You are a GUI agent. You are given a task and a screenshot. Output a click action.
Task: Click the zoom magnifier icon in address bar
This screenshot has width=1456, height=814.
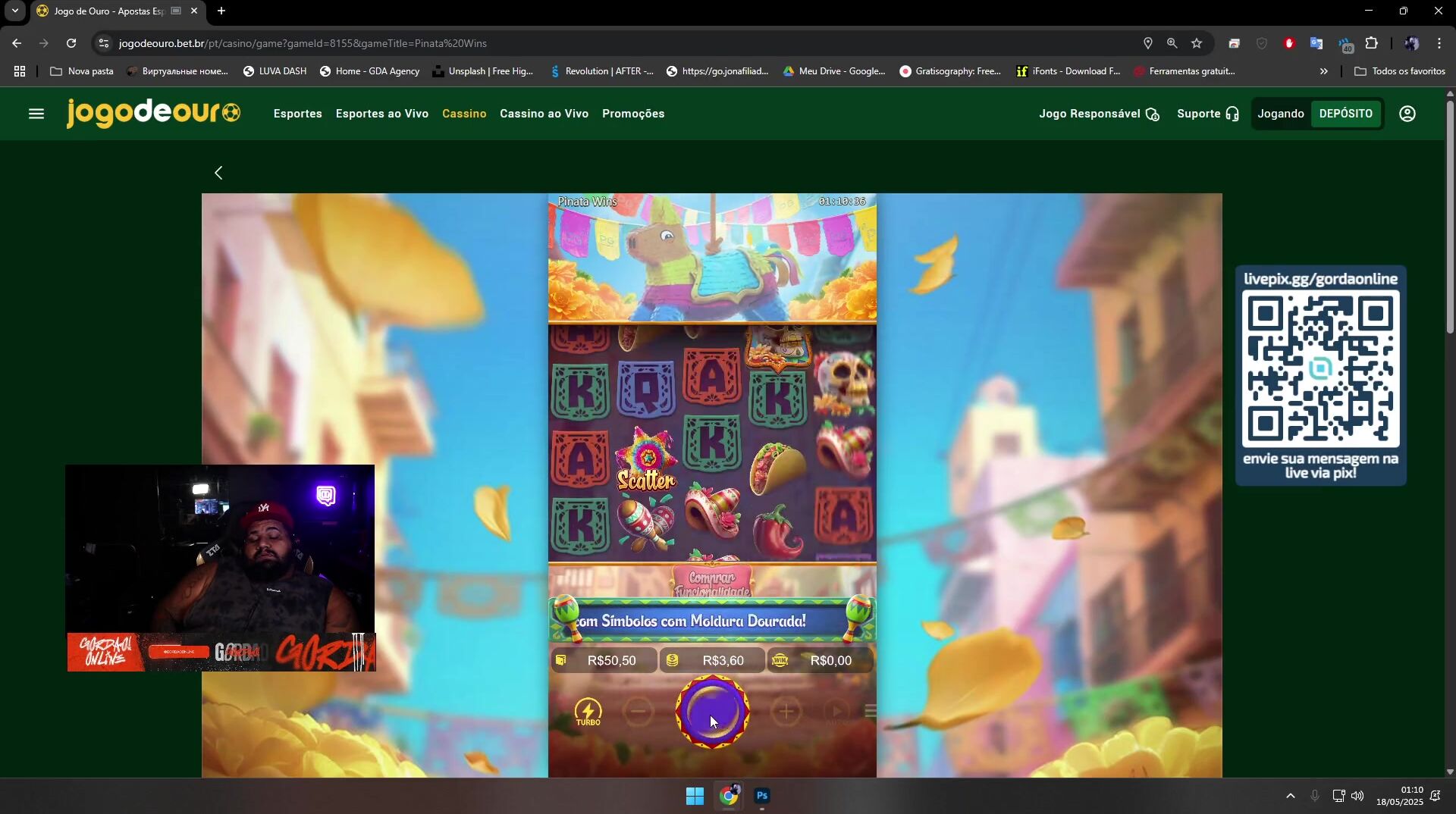[x=1172, y=43]
